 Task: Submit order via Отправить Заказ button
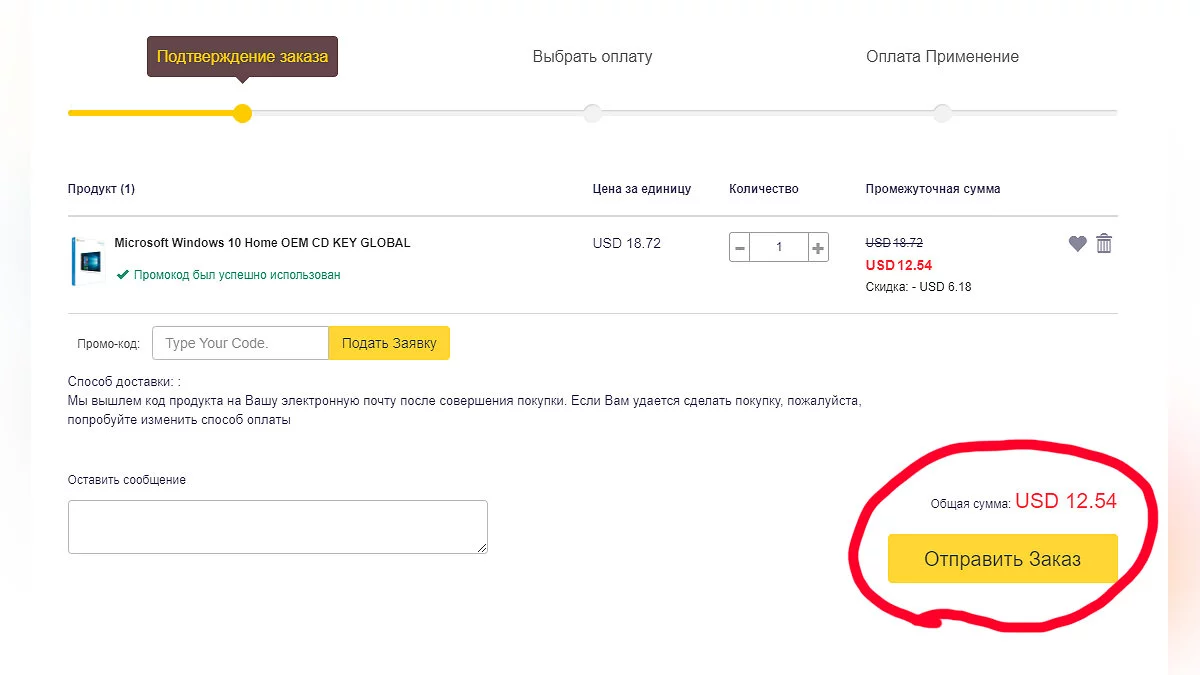pos(1002,559)
